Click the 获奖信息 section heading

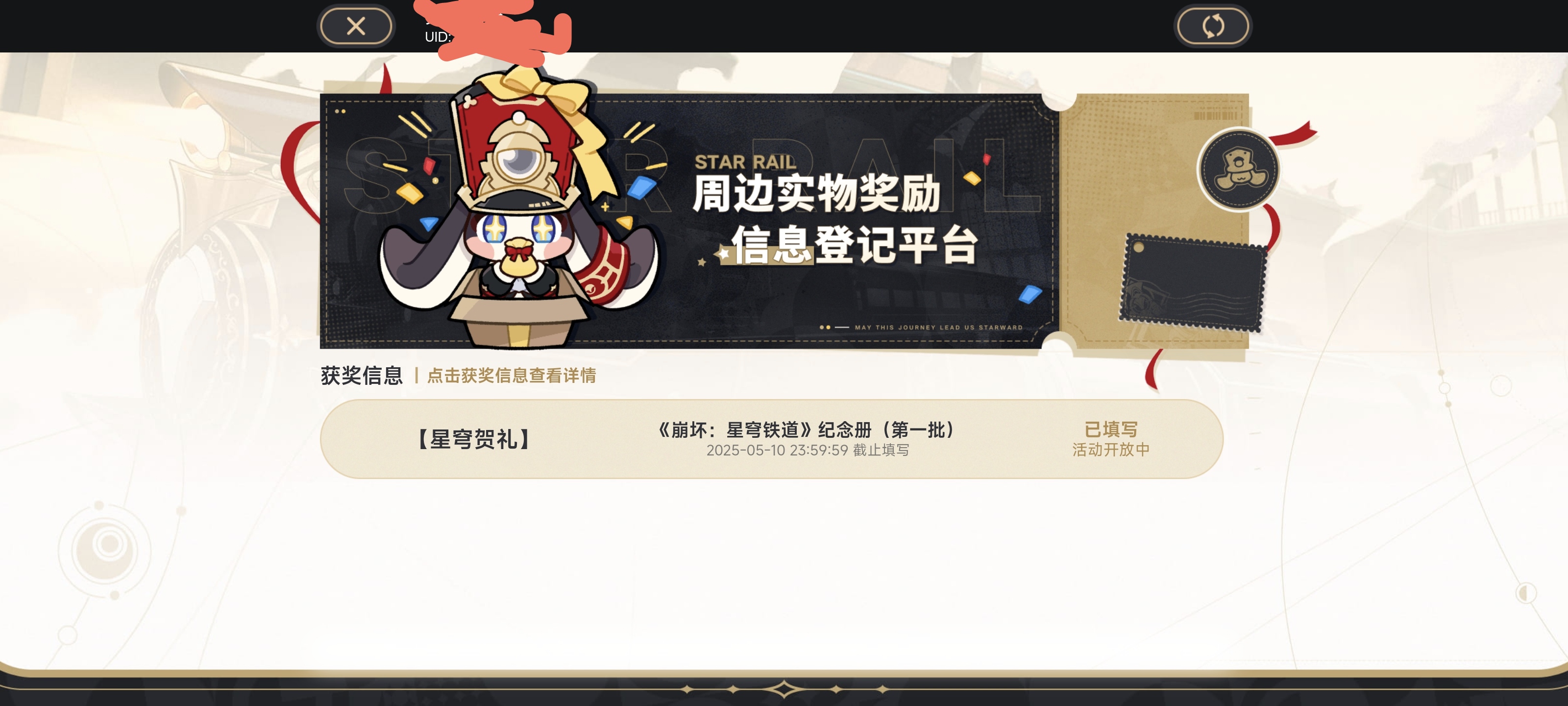point(362,375)
